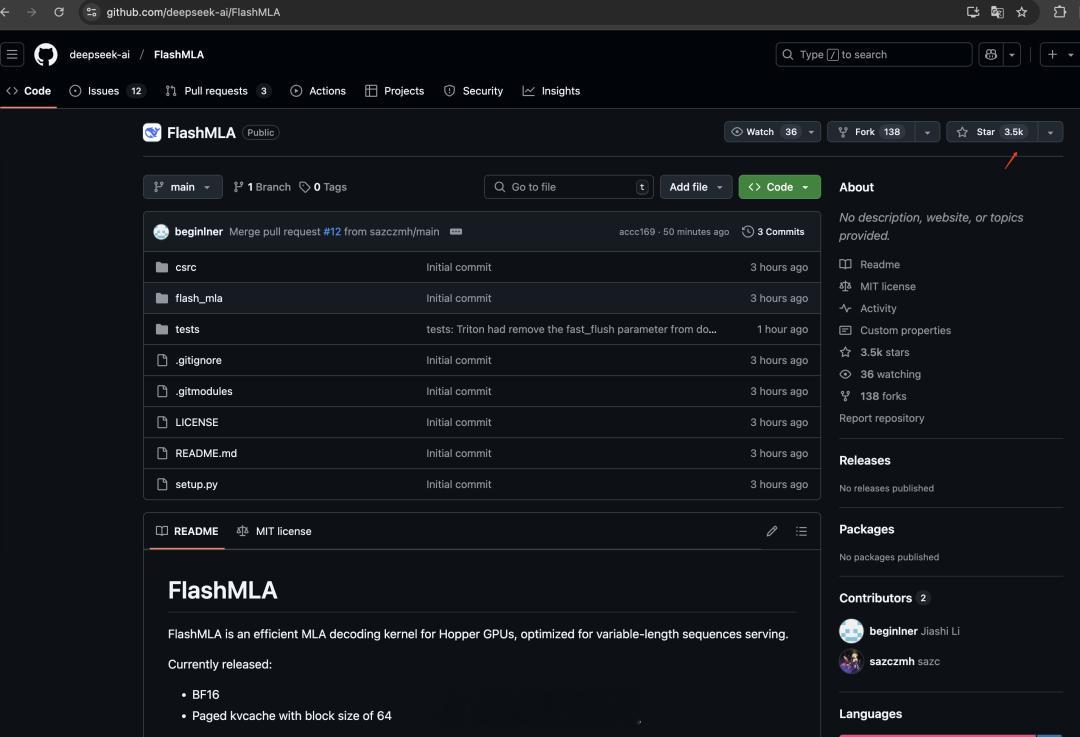
Task: Open the Security tab
Action: 473,91
